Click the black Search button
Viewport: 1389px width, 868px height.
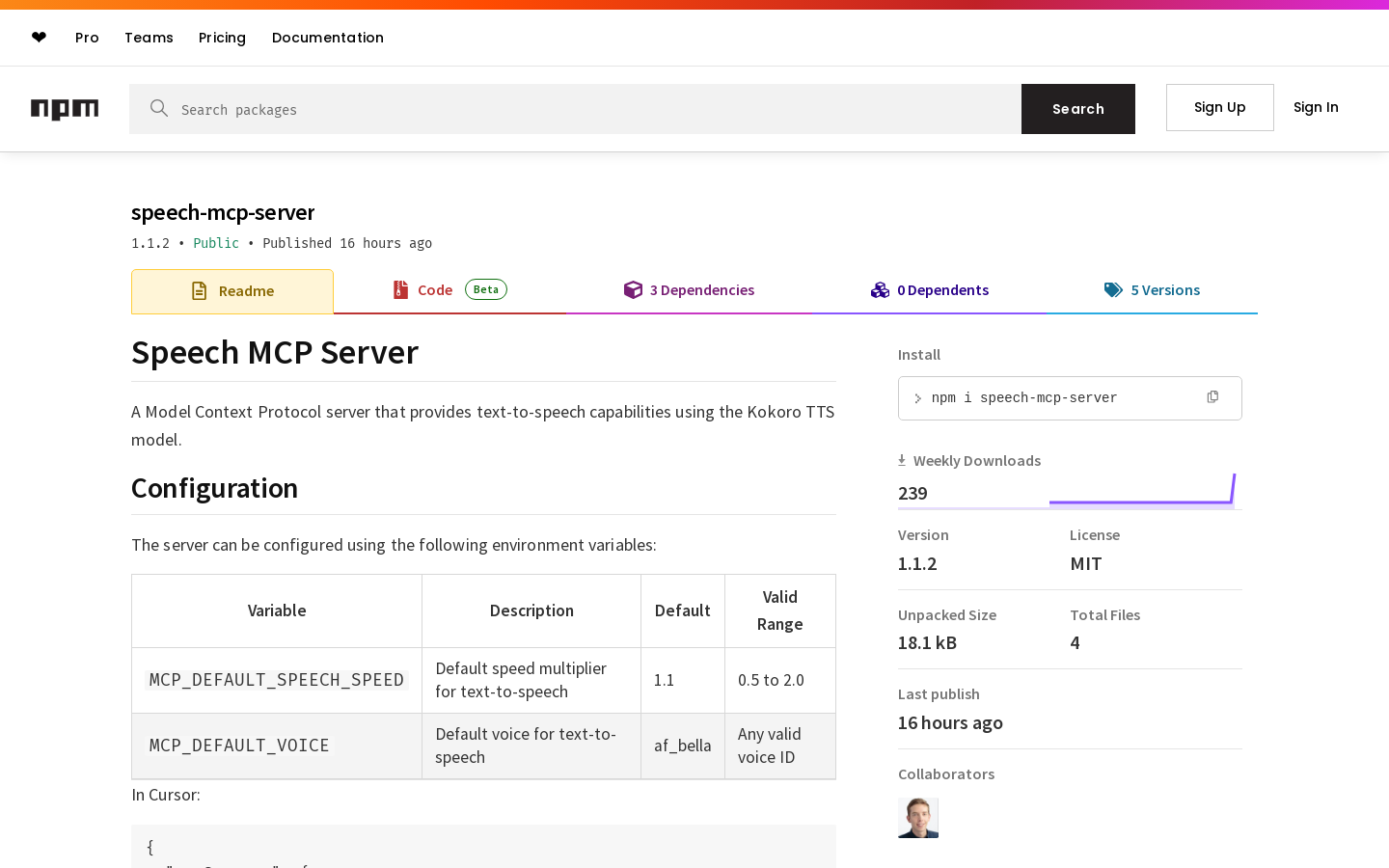1078,109
